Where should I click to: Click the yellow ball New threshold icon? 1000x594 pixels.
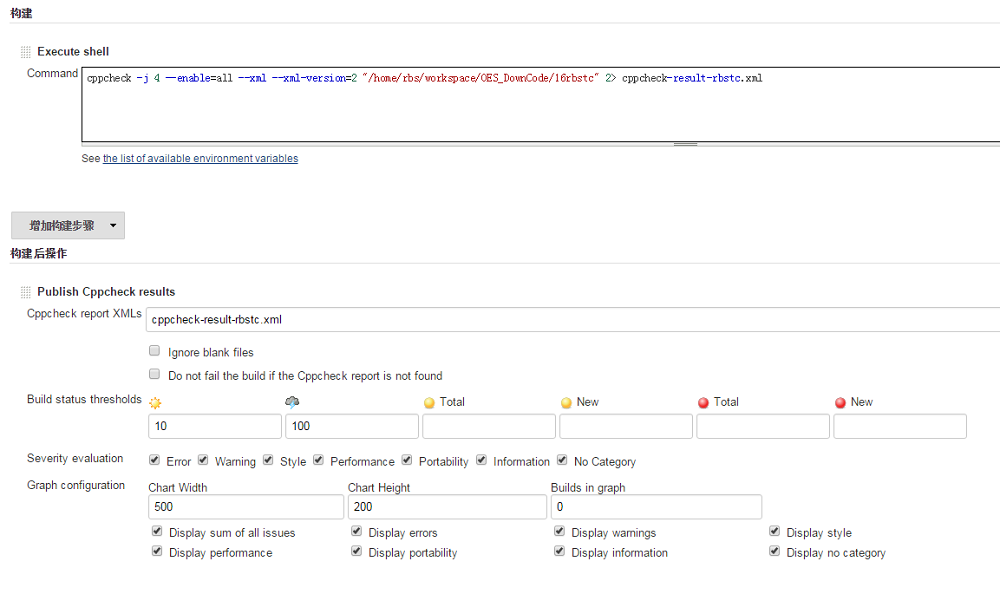(x=565, y=401)
